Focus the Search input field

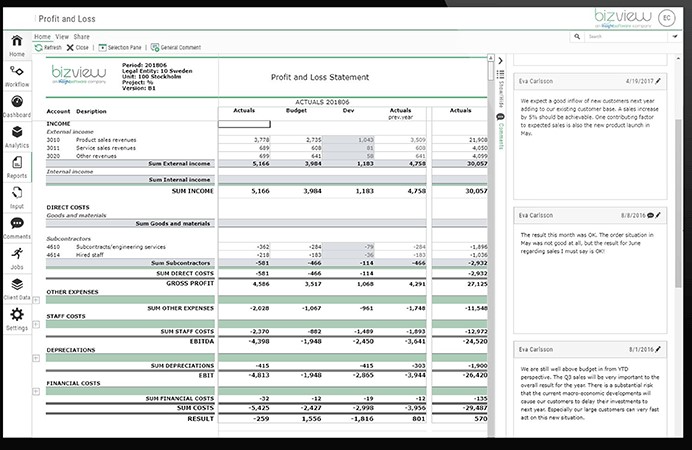(x=626, y=37)
